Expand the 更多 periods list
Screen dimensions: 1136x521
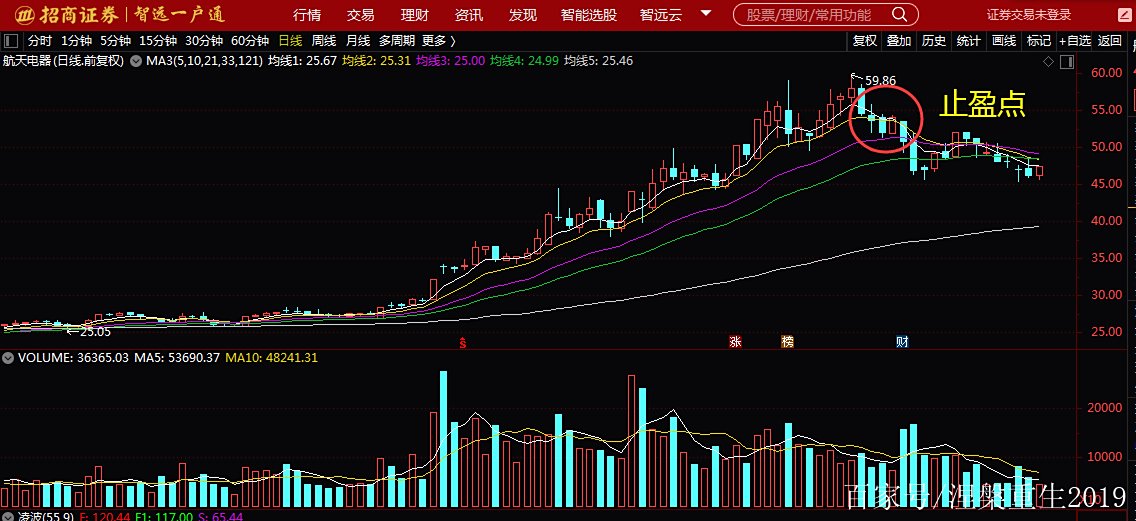[x=438, y=41]
